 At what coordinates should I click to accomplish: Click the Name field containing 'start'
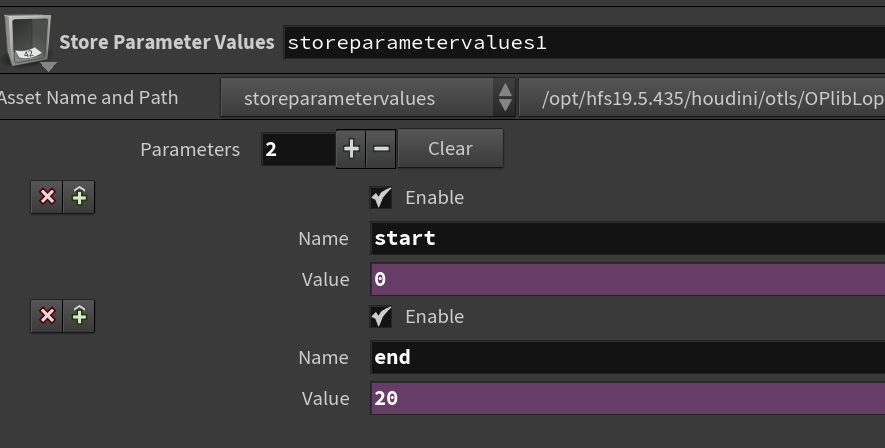[628, 238]
